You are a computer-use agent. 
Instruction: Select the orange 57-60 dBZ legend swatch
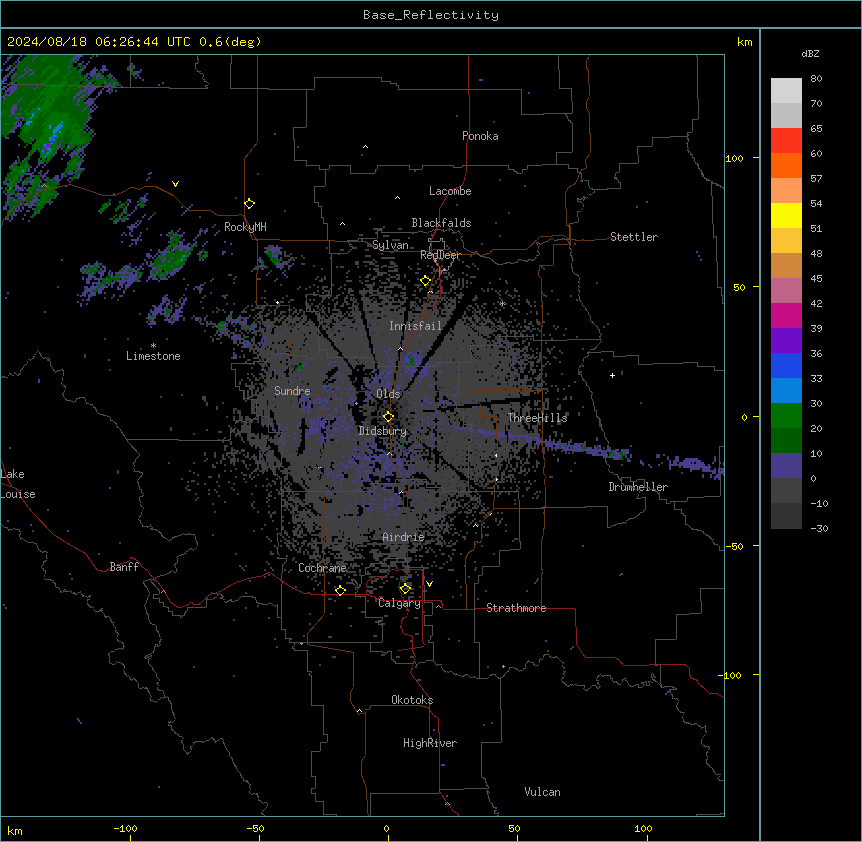click(x=786, y=166)
